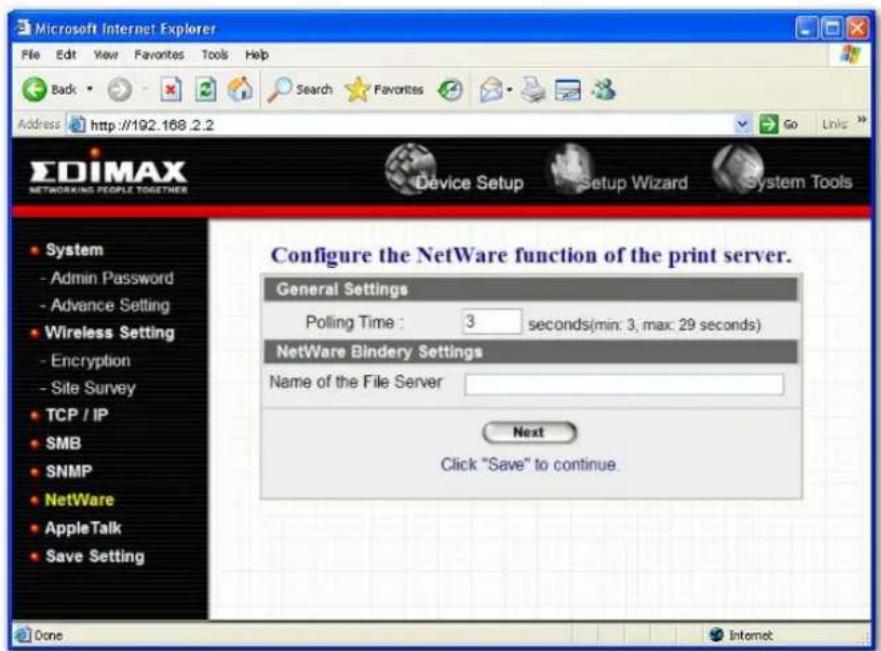The height and width of the screenshot is (651, 881).
Task: Click Edit page toolbar icon
Action: pyautogui.click(x=567, y=90)
